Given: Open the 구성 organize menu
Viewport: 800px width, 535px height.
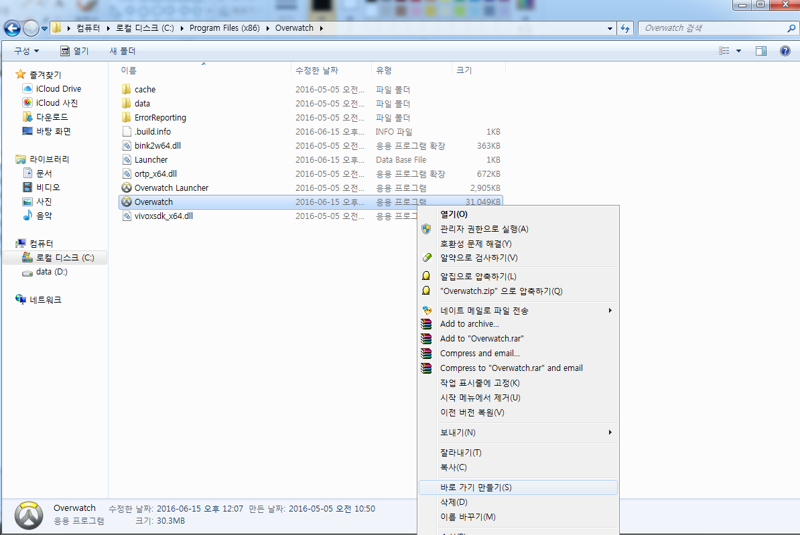Looking at the screenshot, I should 26,51.
